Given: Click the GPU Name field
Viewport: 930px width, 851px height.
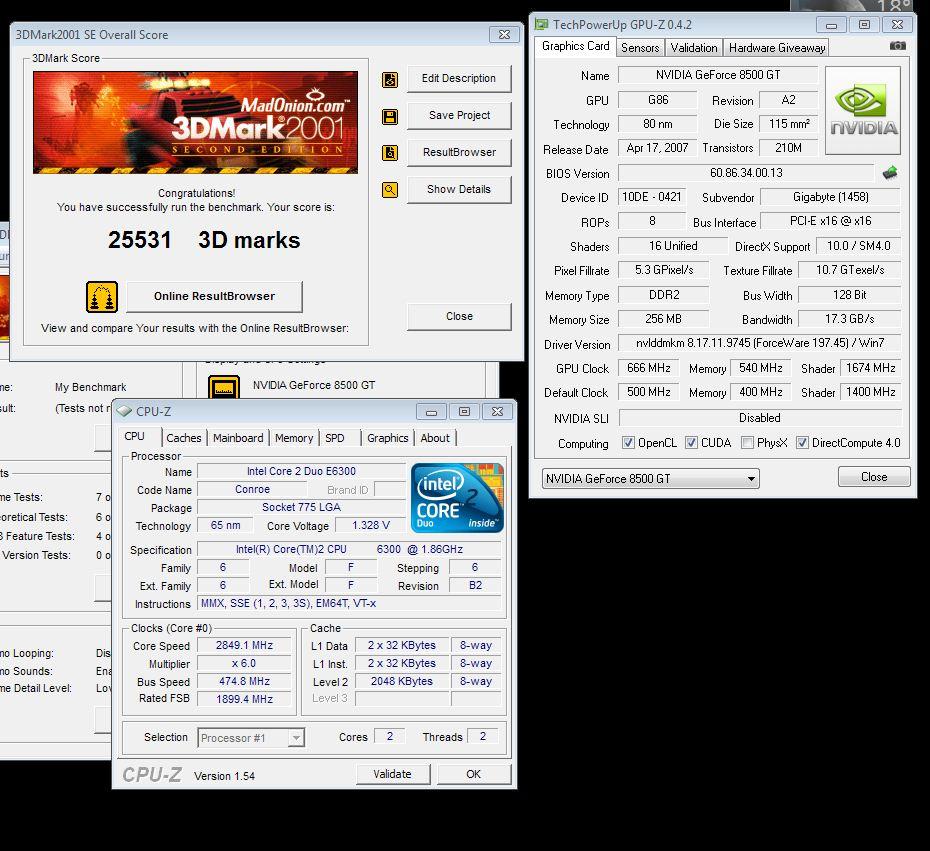Looking at the screenshot, I should (x=718, y=75).
